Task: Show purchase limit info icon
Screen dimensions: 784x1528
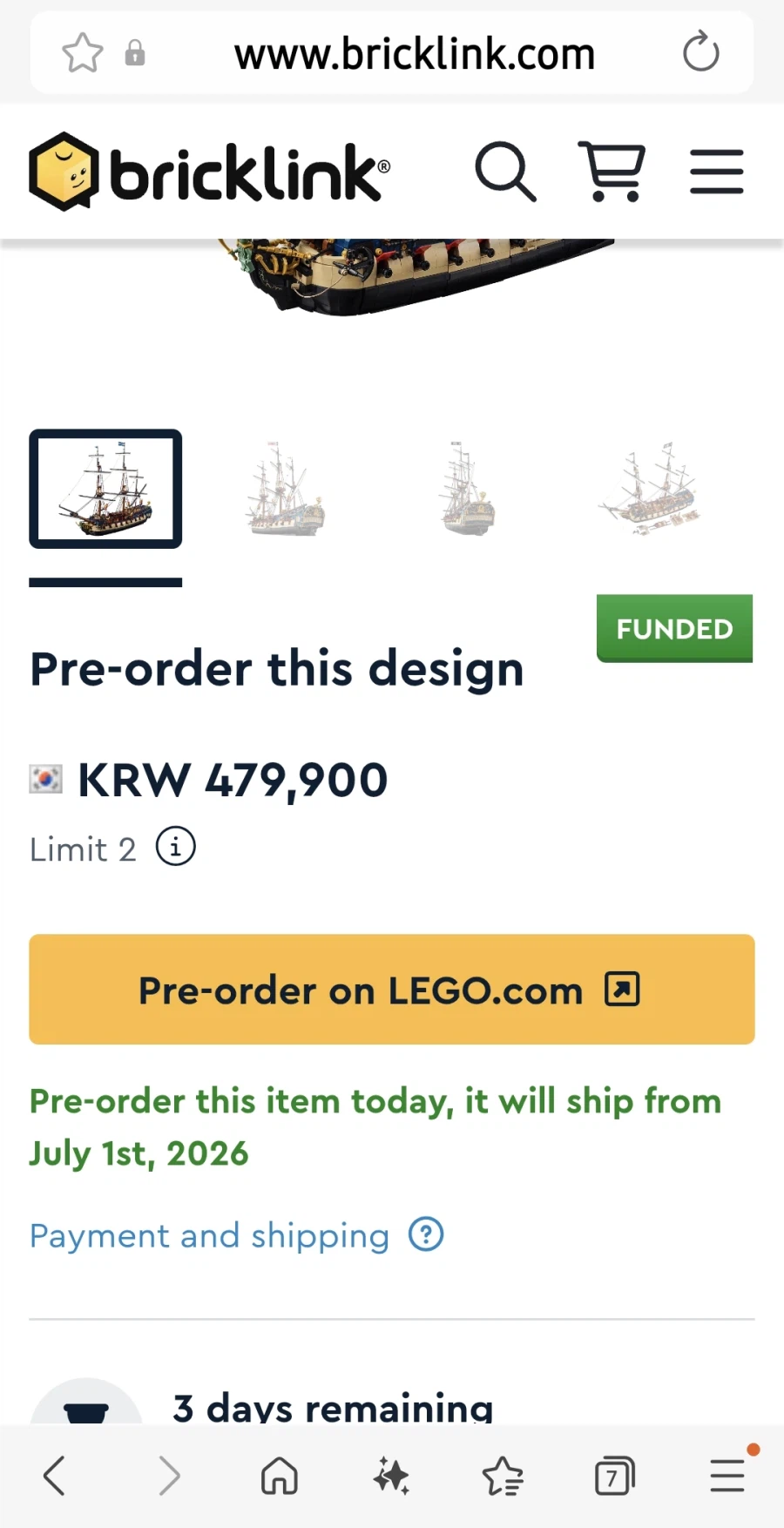Action: (176, 847)
